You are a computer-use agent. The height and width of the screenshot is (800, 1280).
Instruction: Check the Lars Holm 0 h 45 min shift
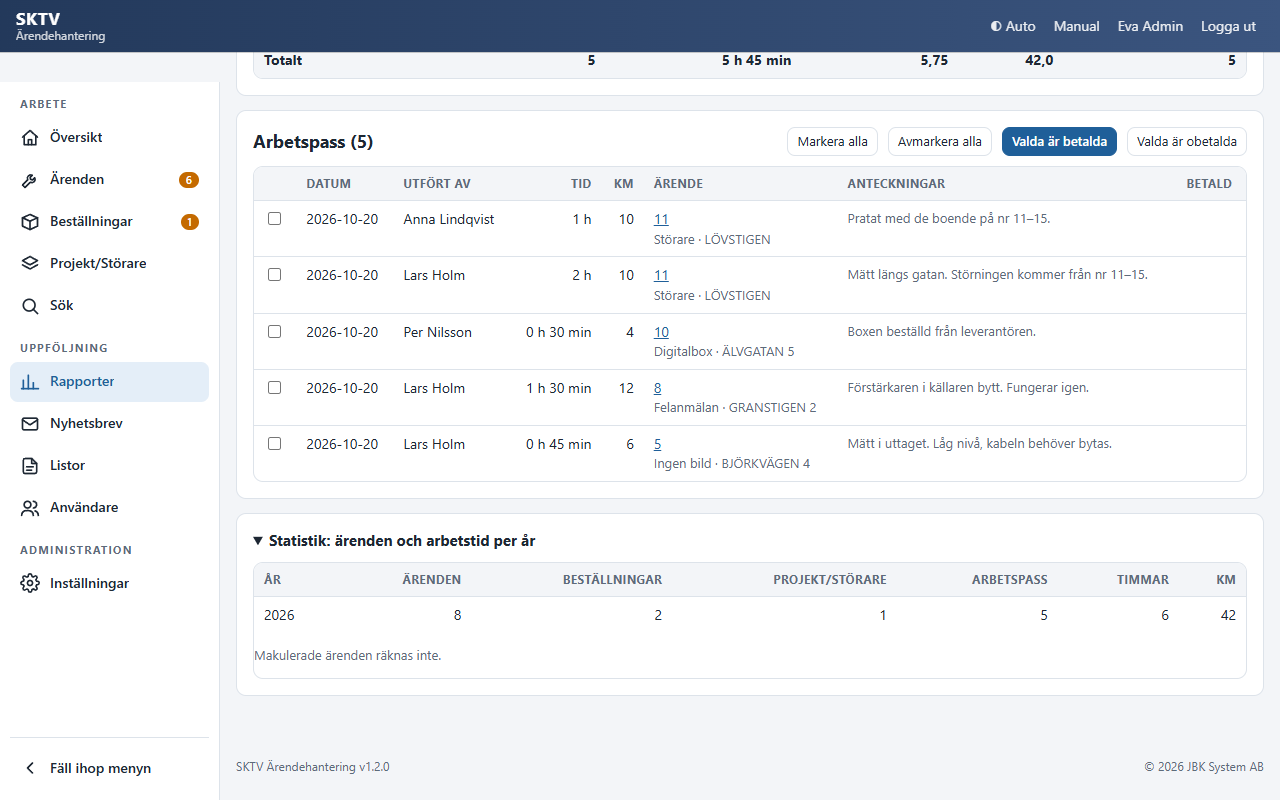click(x=275, y=444)
